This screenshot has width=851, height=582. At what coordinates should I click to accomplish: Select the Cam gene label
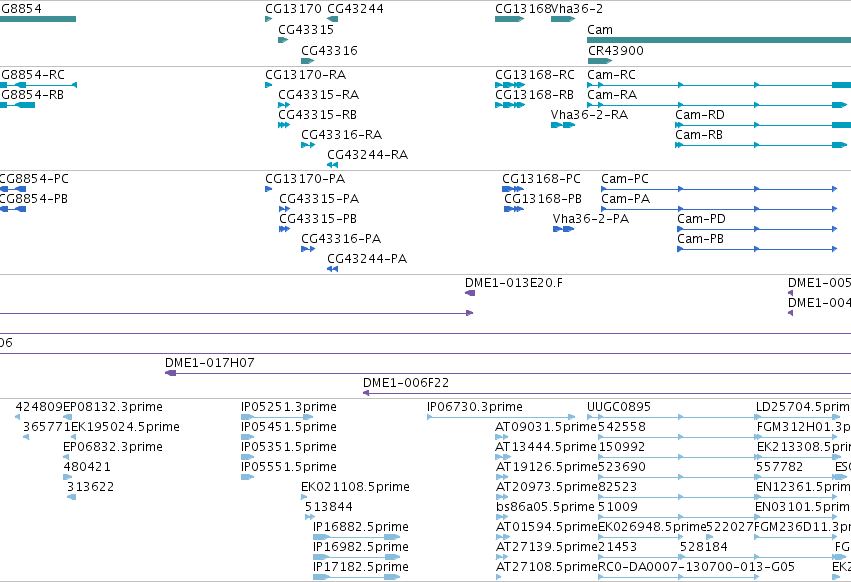coord(600,30)
